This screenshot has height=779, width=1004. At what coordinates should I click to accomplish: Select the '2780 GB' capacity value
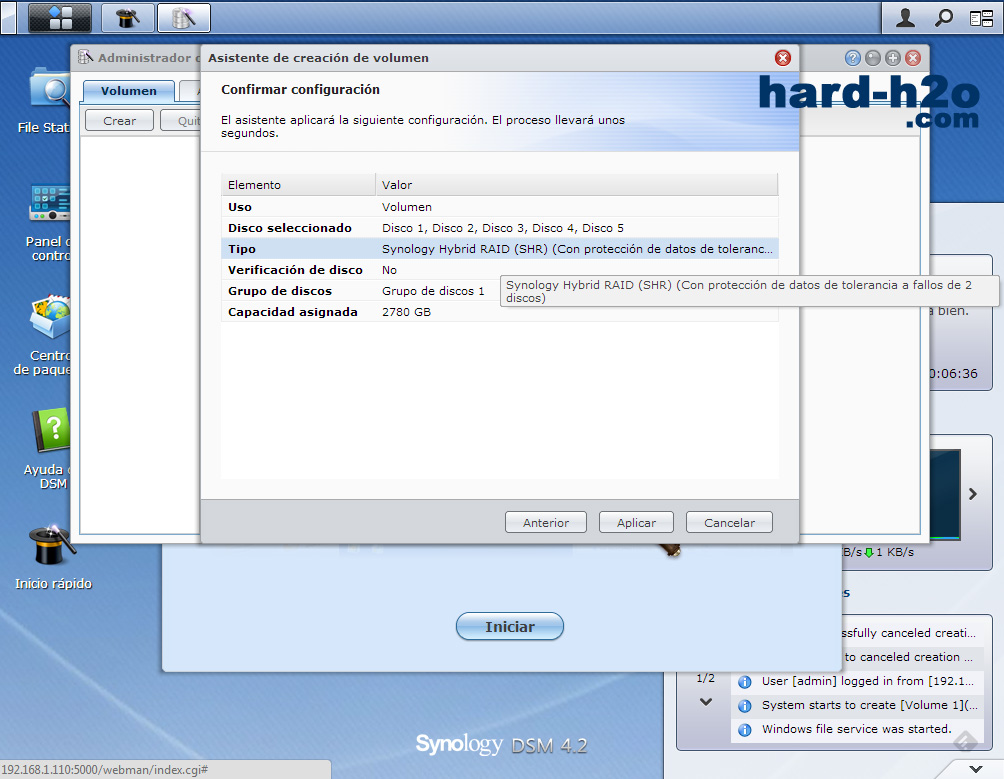coord(406,312)
